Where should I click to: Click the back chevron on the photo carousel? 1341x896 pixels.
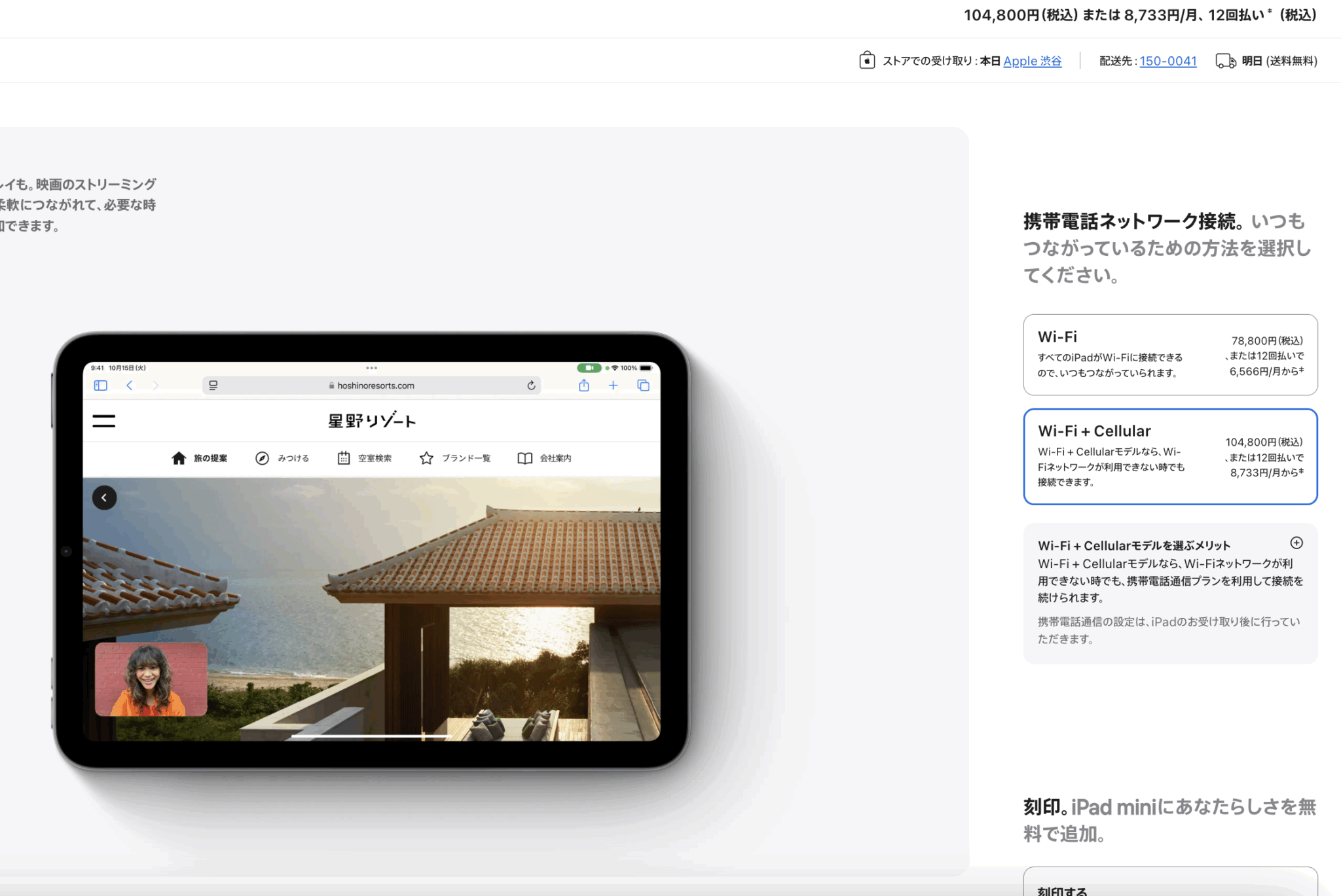click(104, 497)
